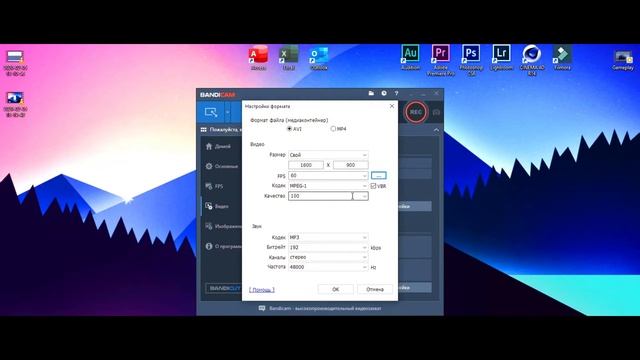Screen dimensions: 640x360
Task: Switch to the FPS tab in Bandicam sidebar
Action: [222, 187]
